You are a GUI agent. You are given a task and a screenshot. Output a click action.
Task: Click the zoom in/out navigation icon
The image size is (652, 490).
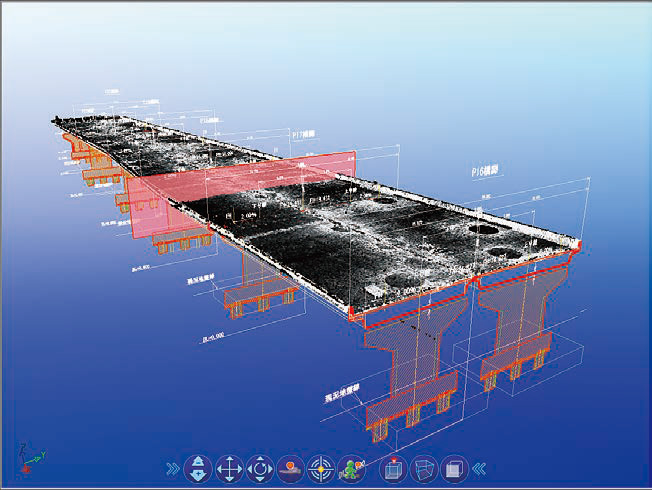pyautogui.click(x=198, y=468)
